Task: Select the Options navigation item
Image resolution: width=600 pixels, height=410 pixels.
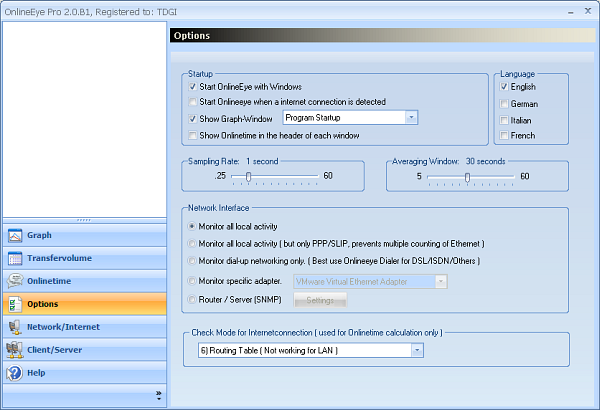Action: pos(85,304)
